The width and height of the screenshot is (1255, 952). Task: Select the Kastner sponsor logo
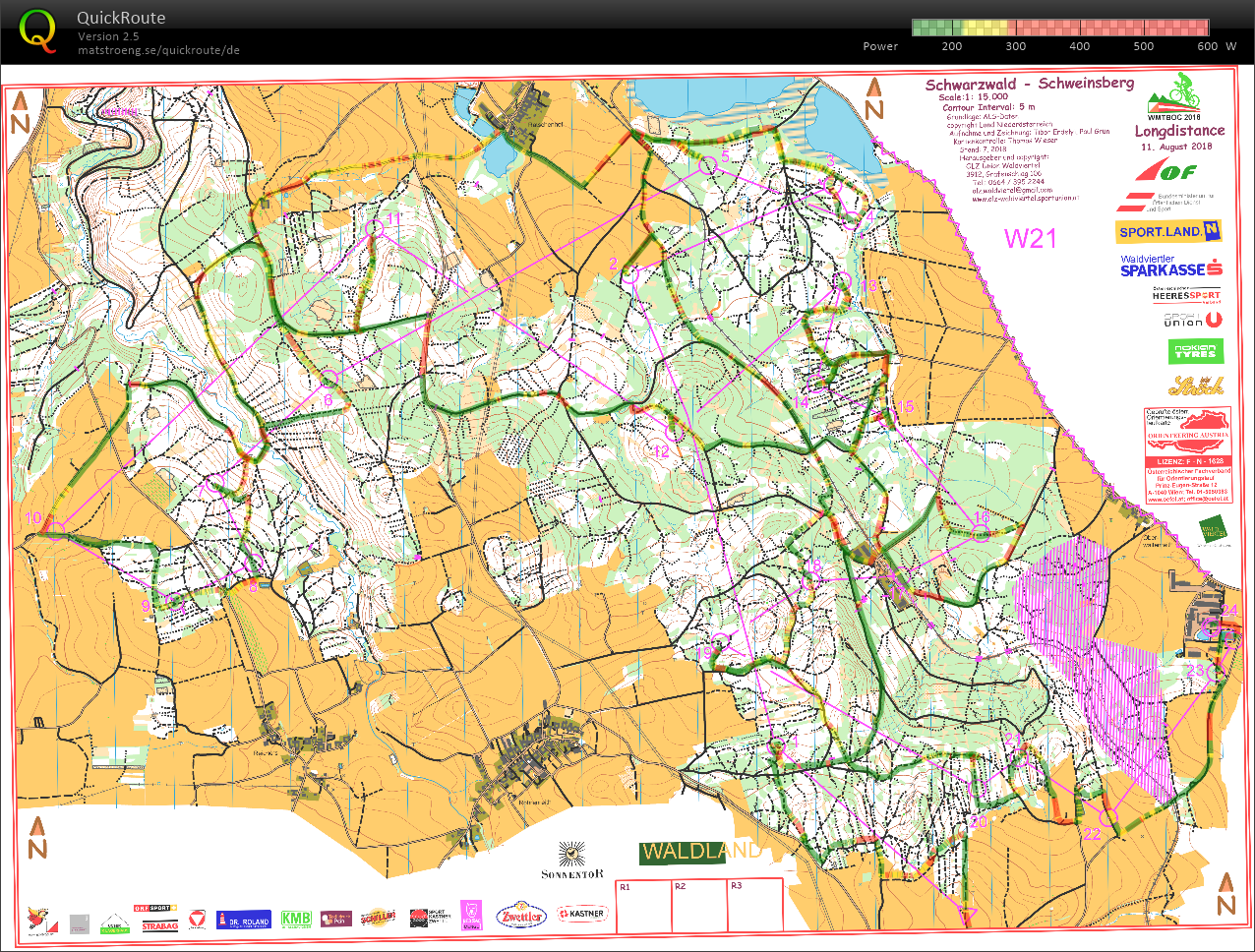click(x=580, y=915)
